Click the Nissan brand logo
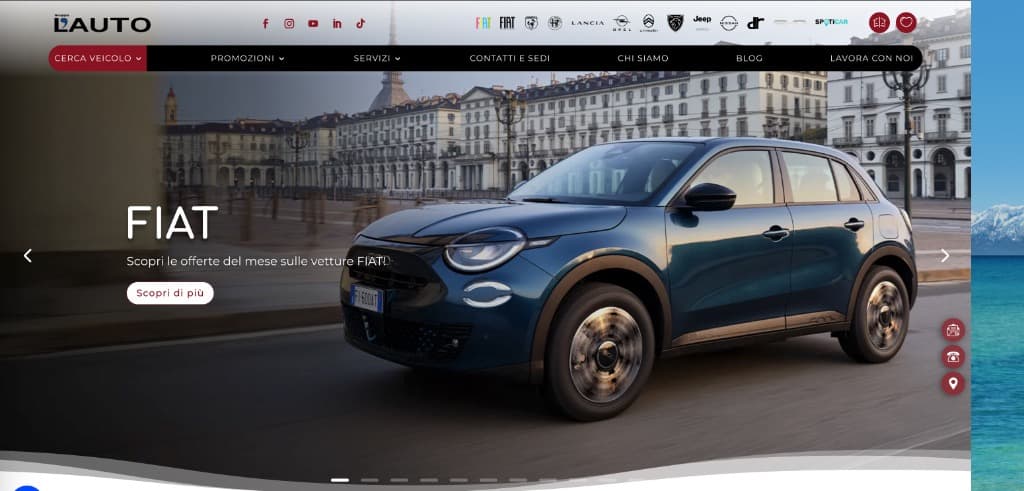Viewport: 1024px width, 491px height. pyautogui.click(x=729, y=23)
